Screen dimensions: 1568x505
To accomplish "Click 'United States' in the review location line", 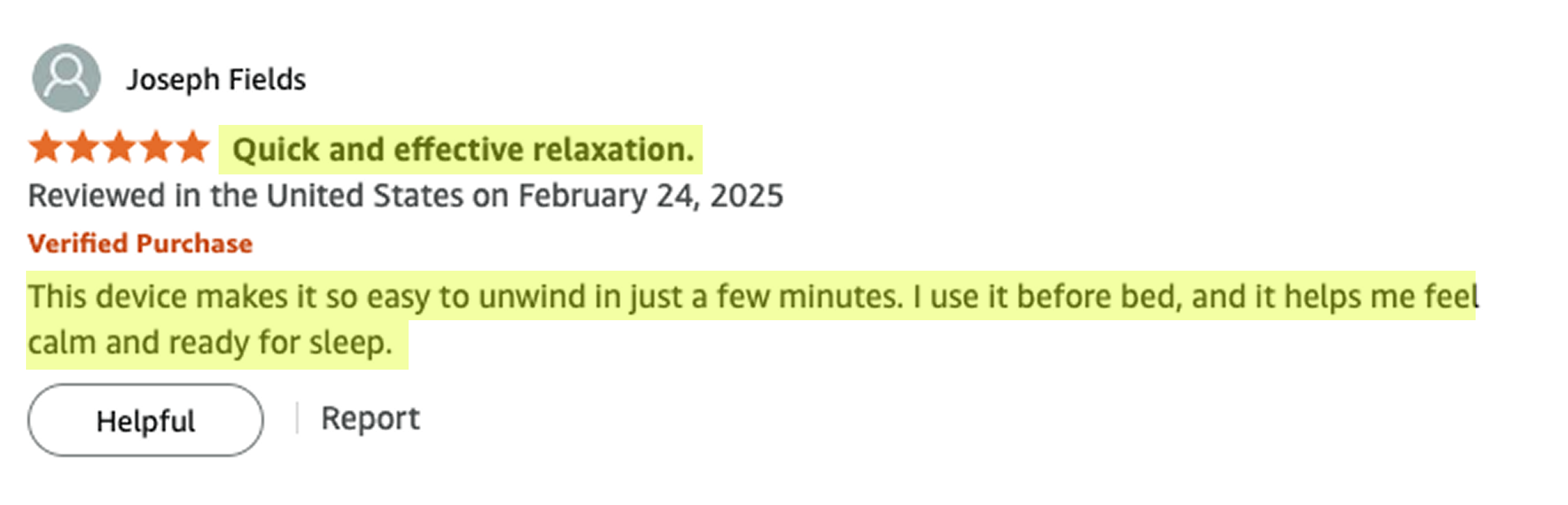I will point(364,196).
